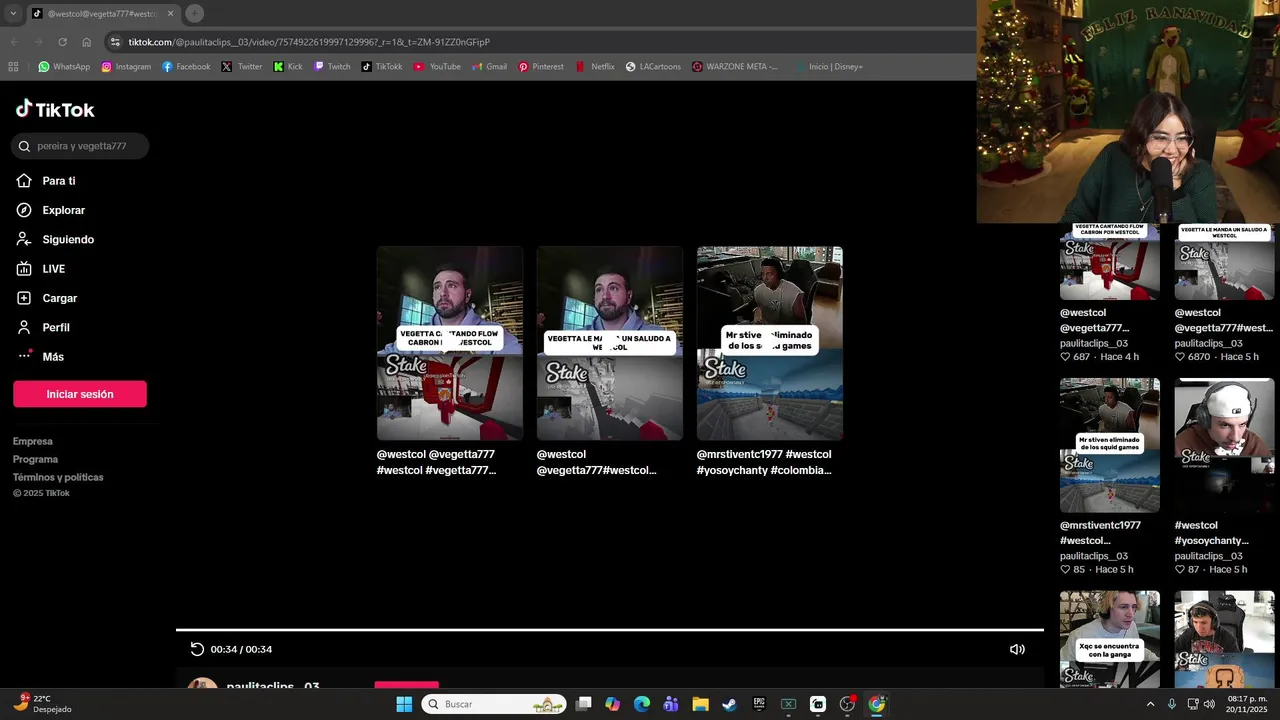Screen dimensions: 1280x720
Task: Open Programa footer link
Action: click(x=35, y=459)
